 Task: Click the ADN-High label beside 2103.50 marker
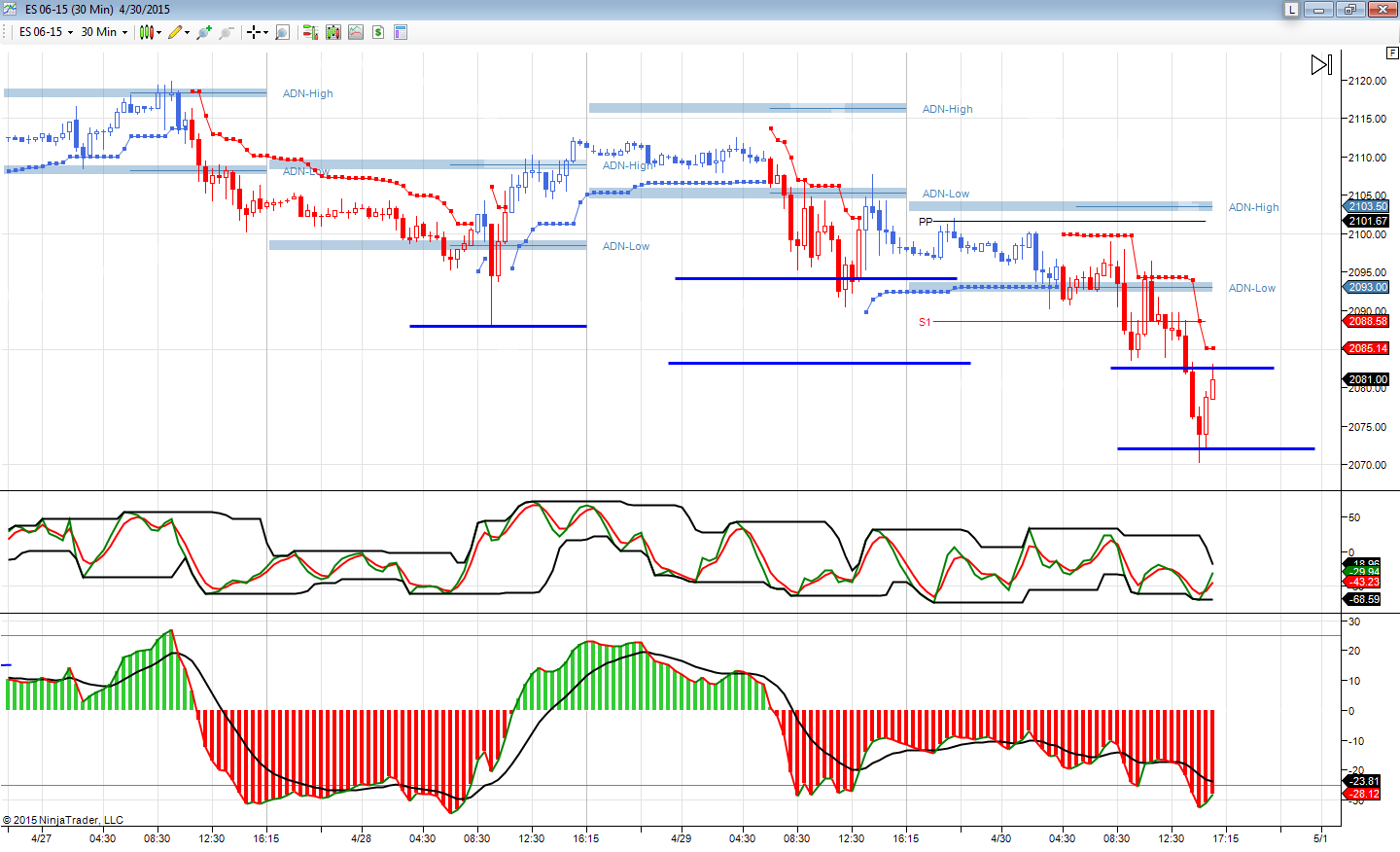1253,207
